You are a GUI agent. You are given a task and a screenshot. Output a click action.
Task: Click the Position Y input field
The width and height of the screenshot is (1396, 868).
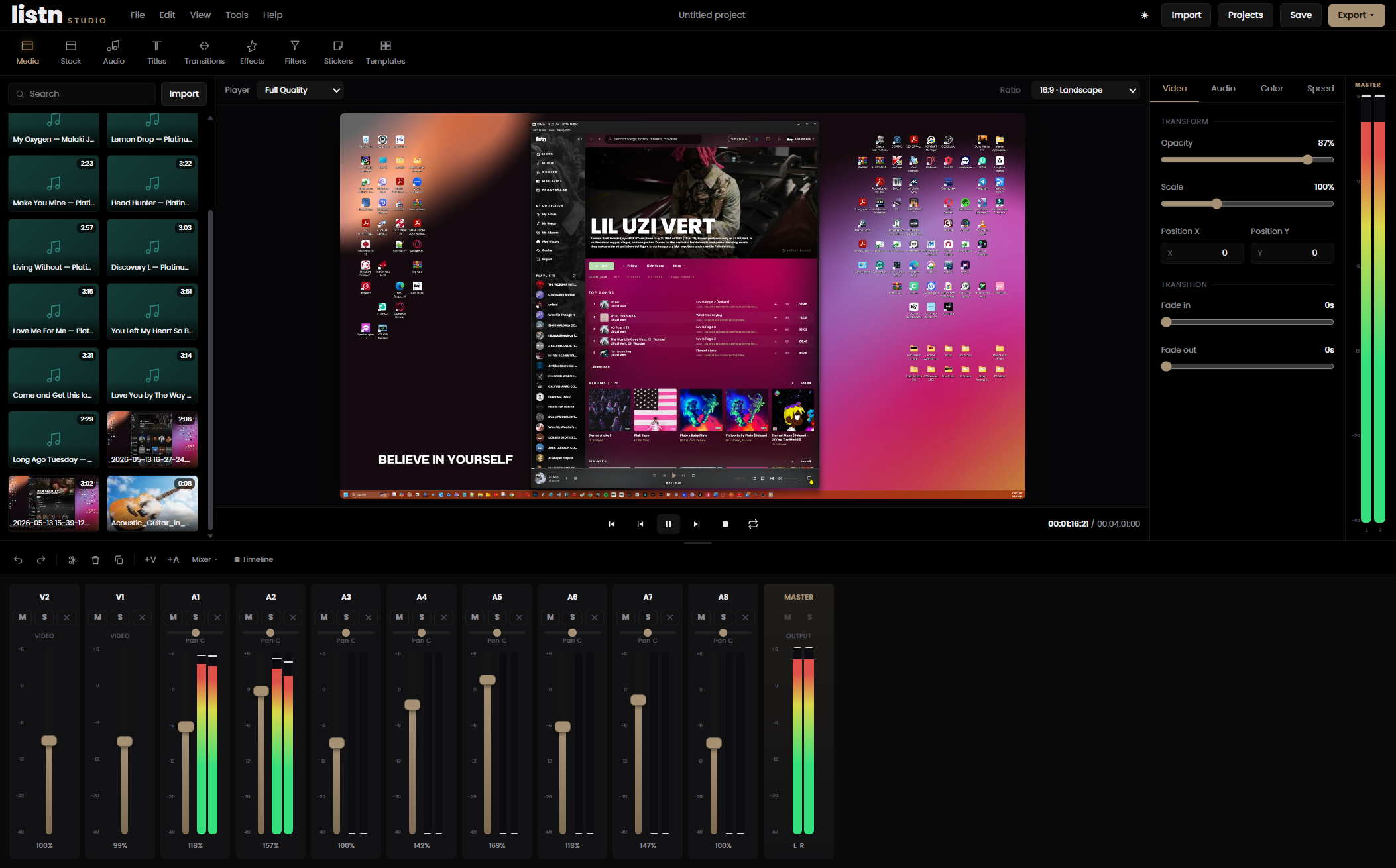click(x=1292, y=253)
